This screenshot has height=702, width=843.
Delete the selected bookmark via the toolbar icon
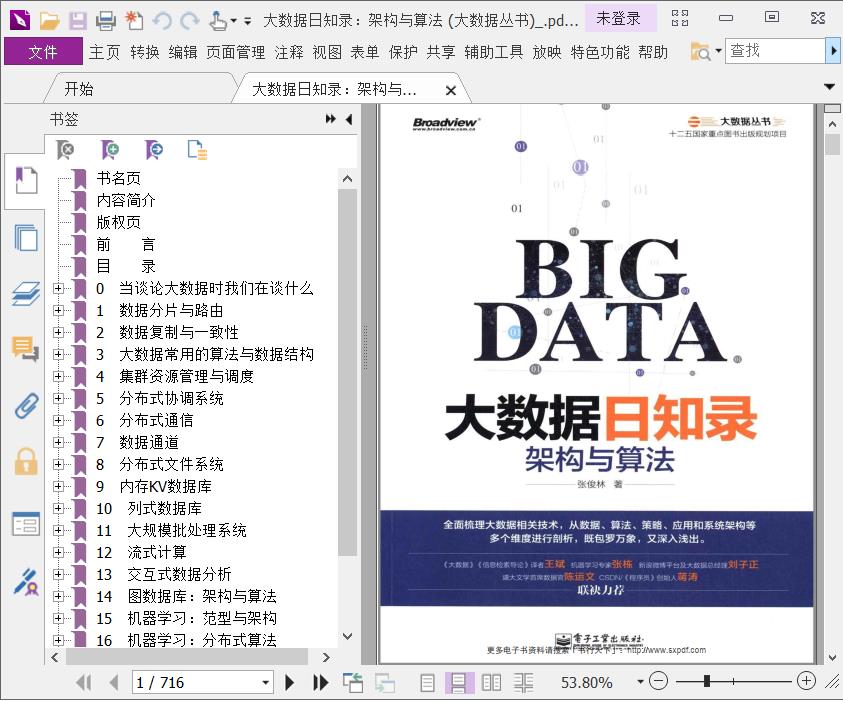tap(66, 150)
